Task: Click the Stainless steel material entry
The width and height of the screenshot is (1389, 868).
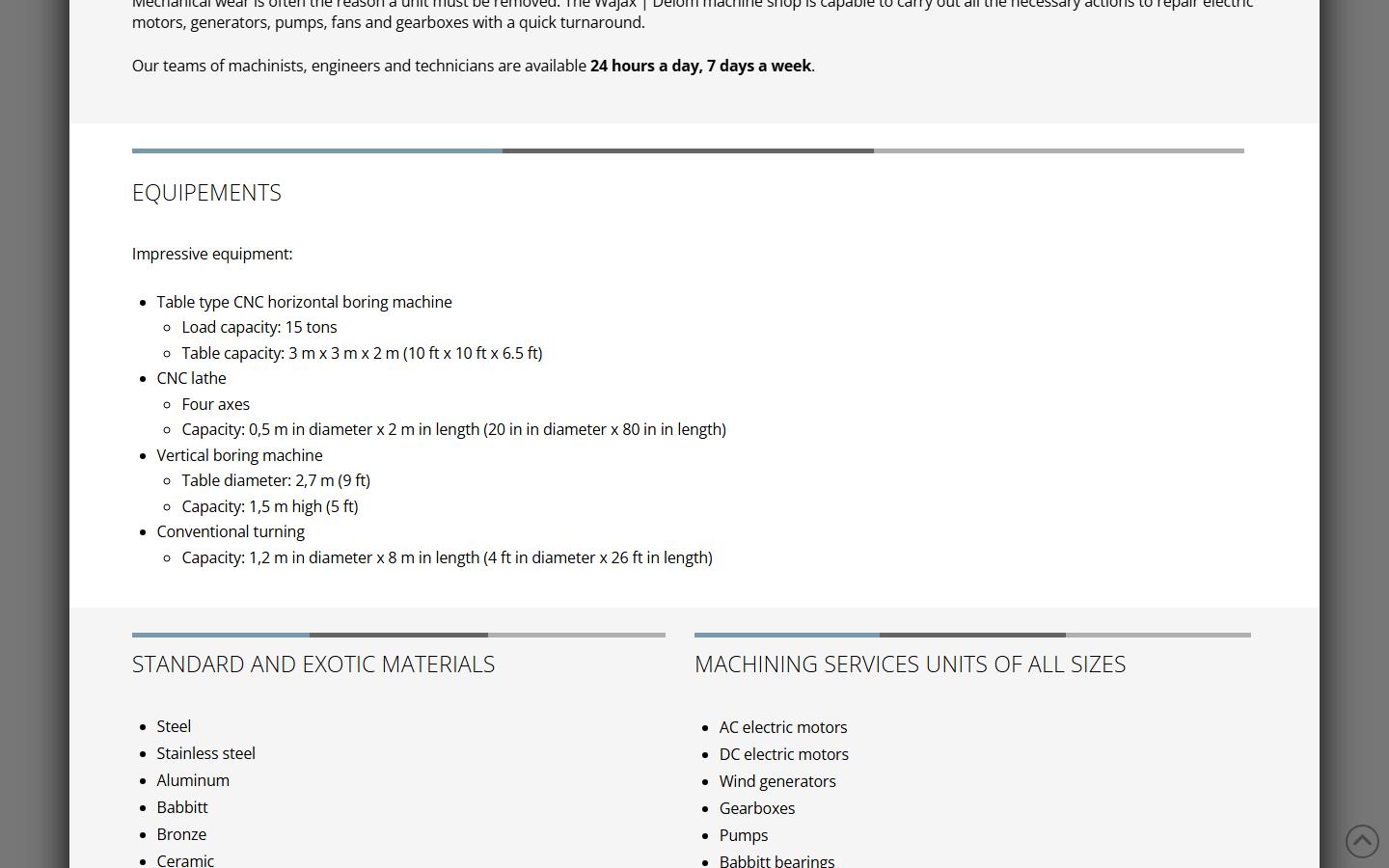Action: point(205,753)
